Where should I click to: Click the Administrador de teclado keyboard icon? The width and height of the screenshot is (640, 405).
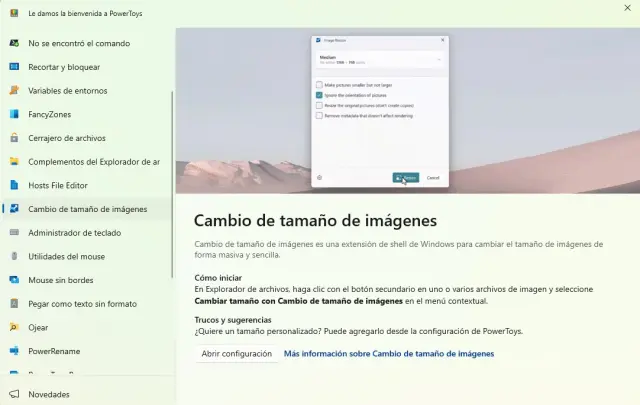14,233
